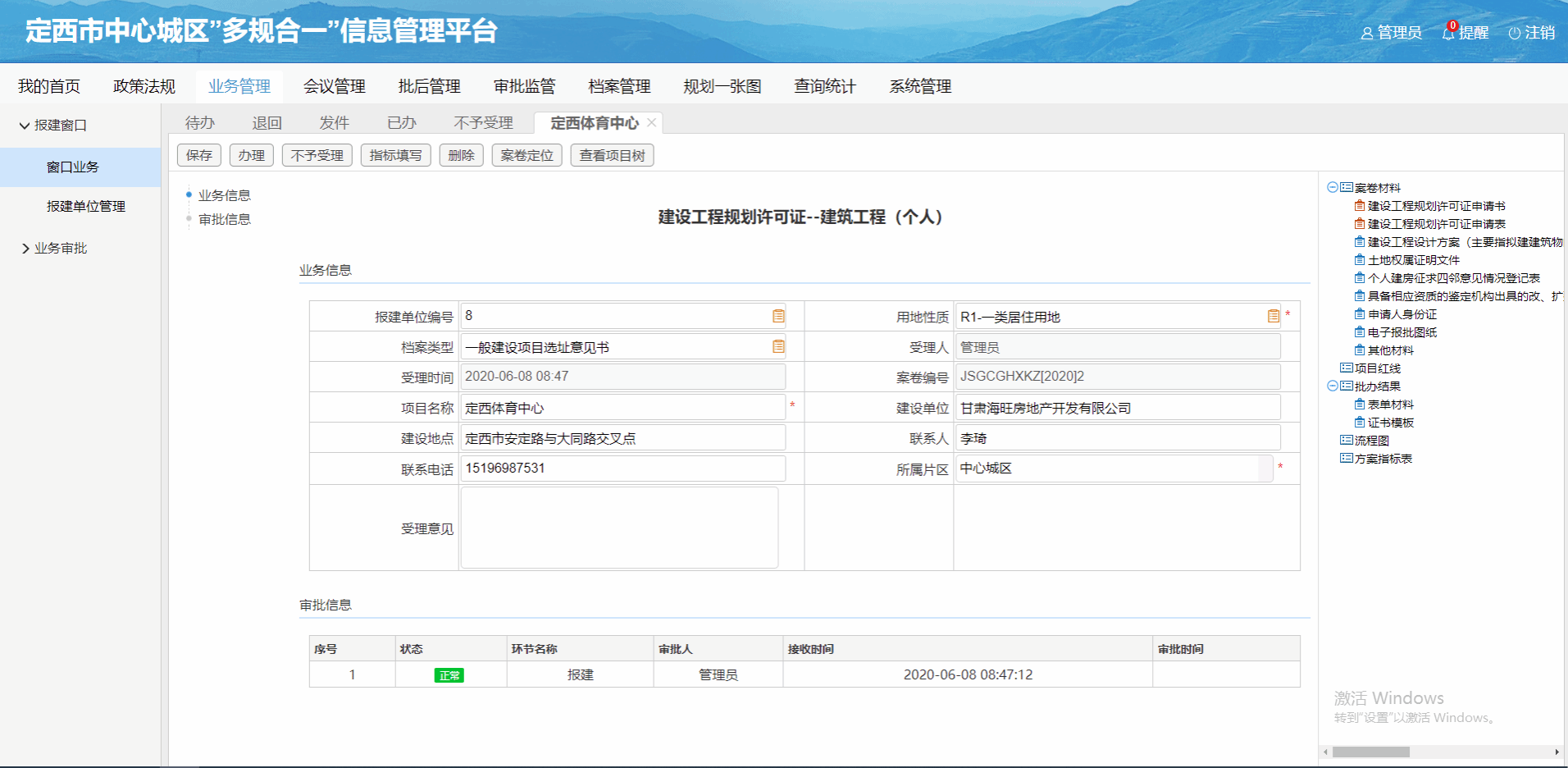Switch to the 发件 tab
1568x768 pixels.
pyautogui.click(x=335, y=123)
